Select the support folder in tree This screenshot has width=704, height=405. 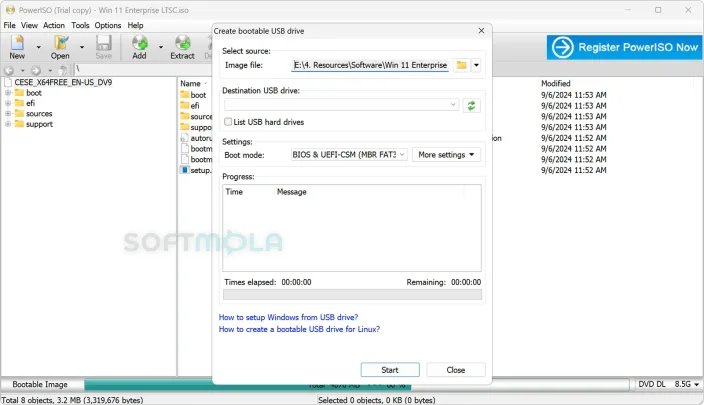(39, 124)
